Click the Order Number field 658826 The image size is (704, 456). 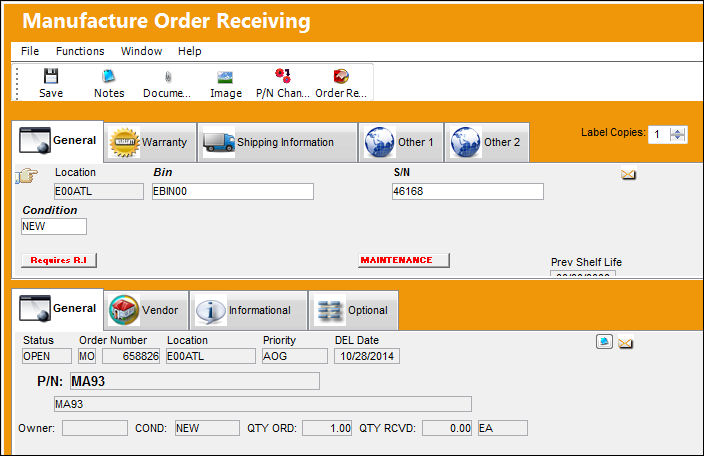point(131,356)
